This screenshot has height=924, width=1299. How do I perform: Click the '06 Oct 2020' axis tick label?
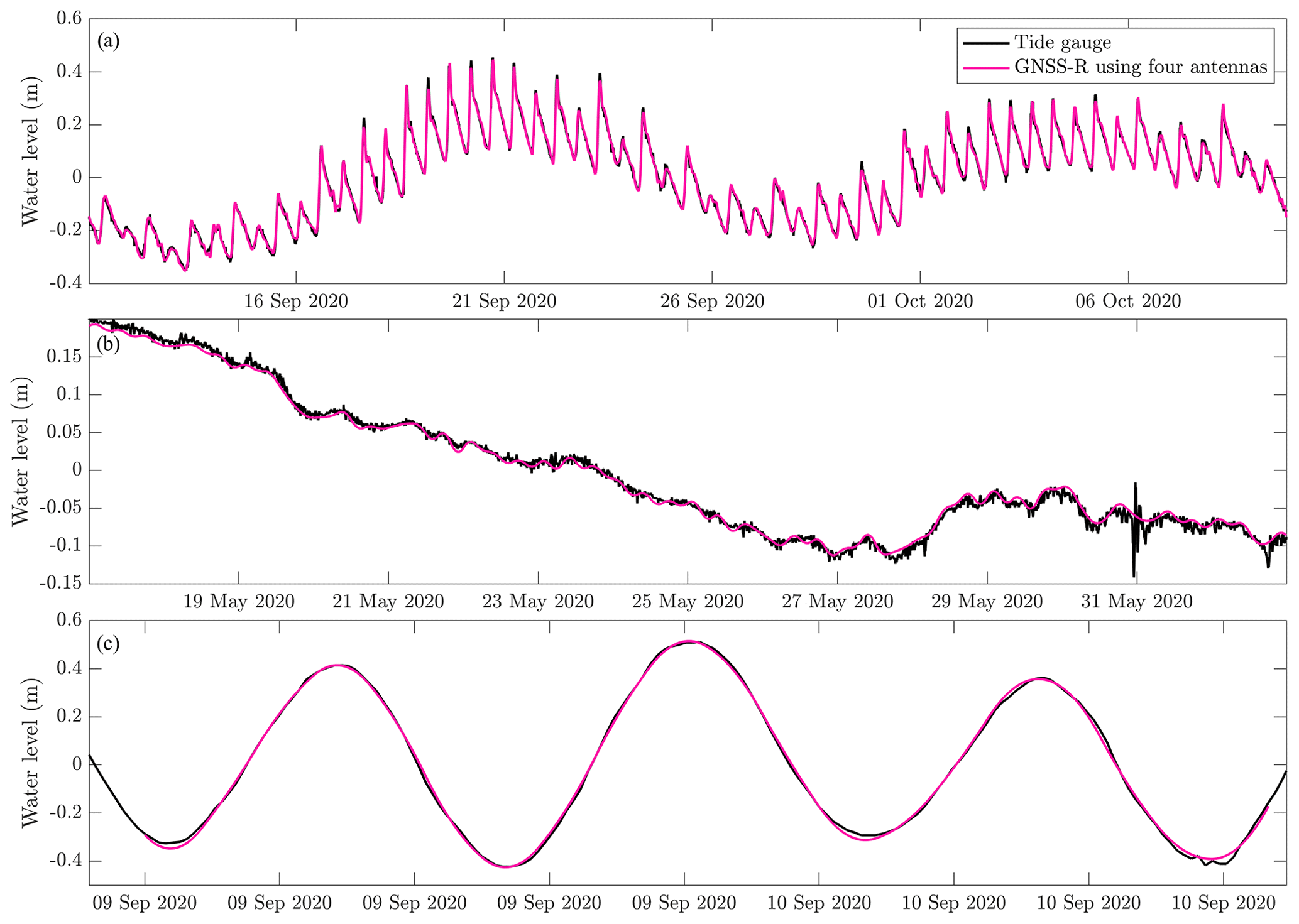pyautogui.click(x=1128, y=302)
